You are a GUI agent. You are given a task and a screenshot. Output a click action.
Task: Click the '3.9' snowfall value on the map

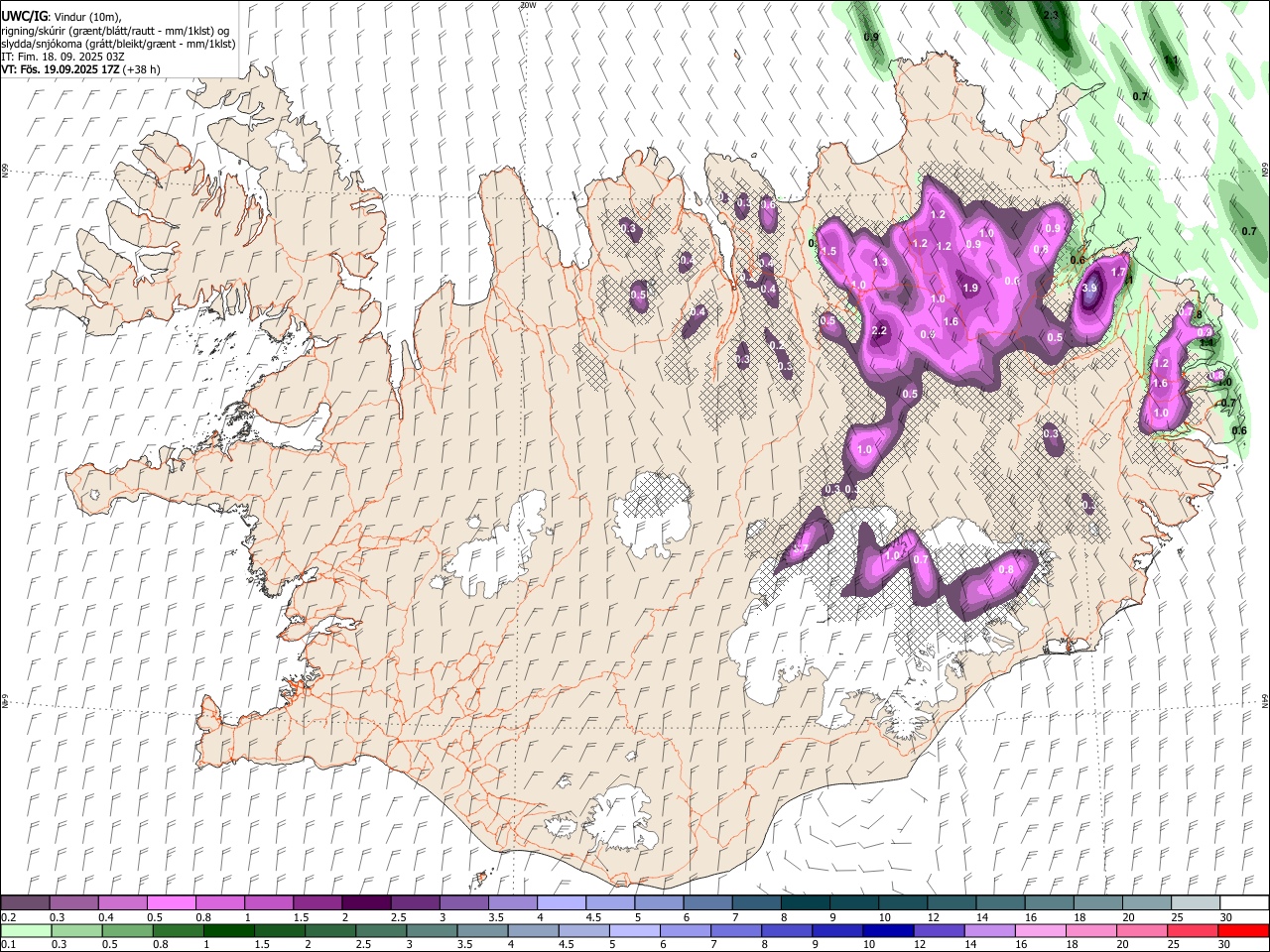click(x=1089, y=289)
